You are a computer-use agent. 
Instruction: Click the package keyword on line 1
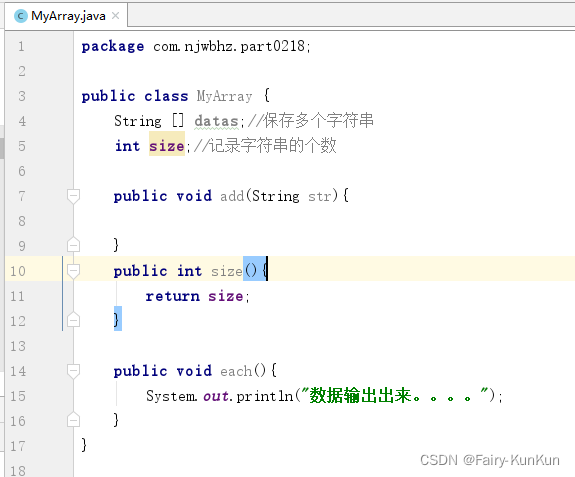coord(113,47)
